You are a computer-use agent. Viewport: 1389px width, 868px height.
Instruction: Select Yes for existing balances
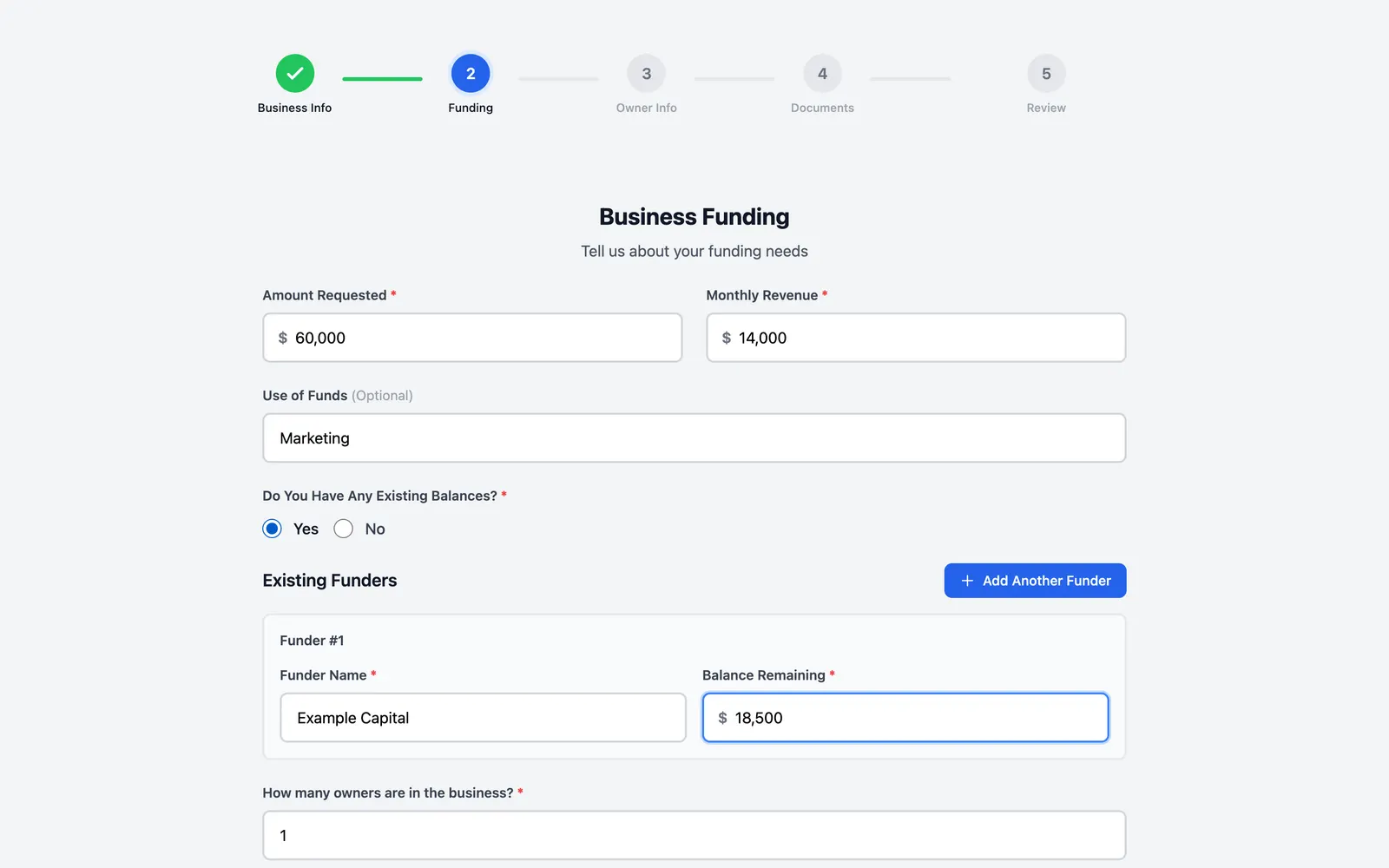273,529
